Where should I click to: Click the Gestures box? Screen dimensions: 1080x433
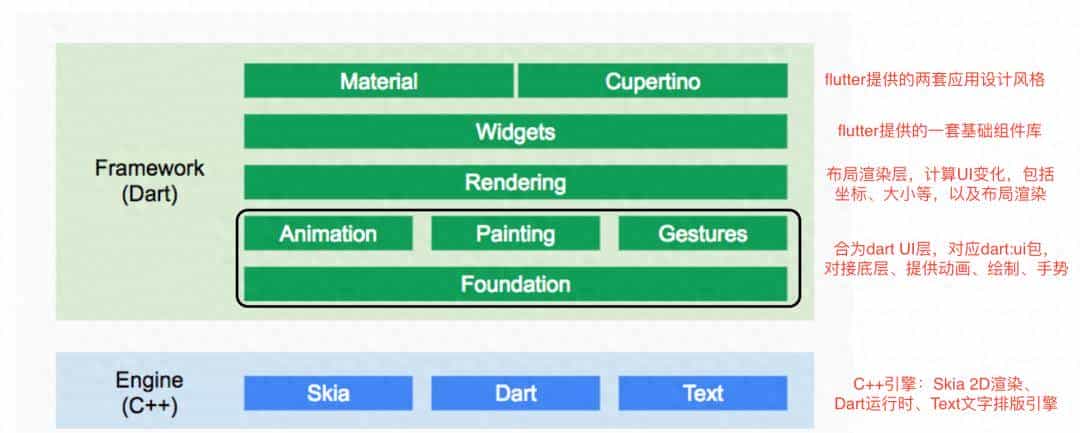pyautogui.click(x=702, y=234)
